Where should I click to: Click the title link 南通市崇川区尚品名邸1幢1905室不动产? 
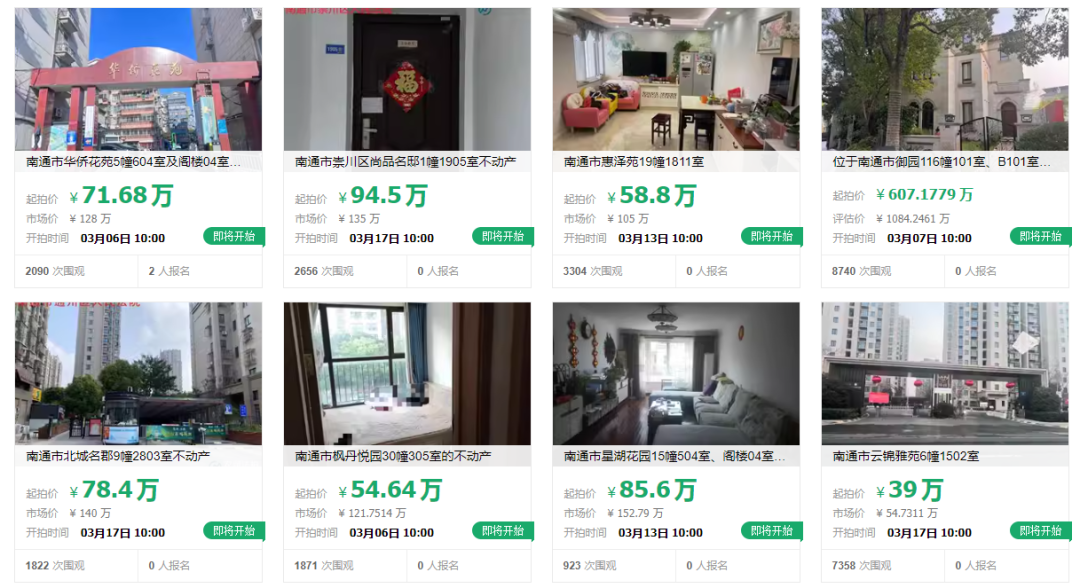[406, 162]
